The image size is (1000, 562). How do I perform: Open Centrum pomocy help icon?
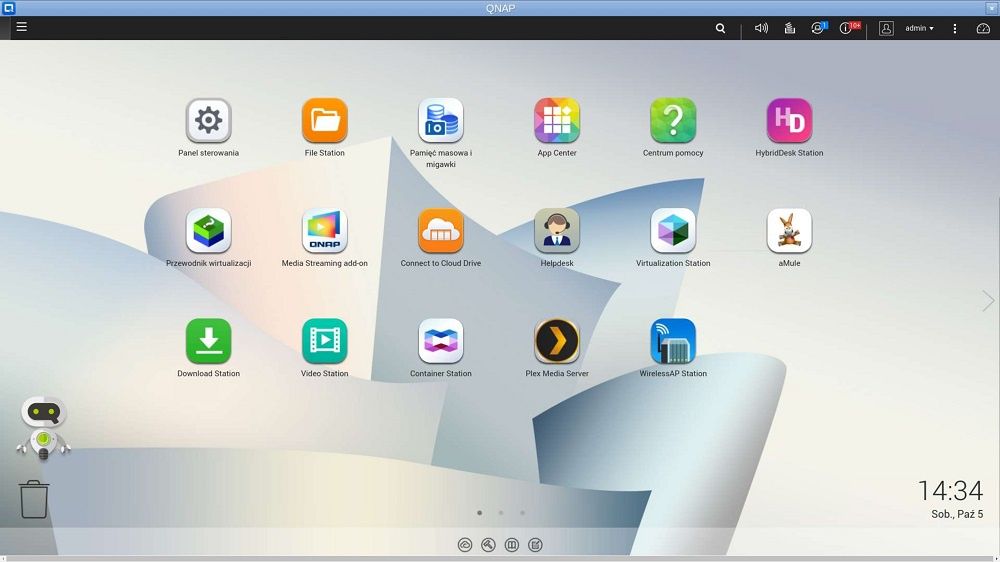[673, 121]
